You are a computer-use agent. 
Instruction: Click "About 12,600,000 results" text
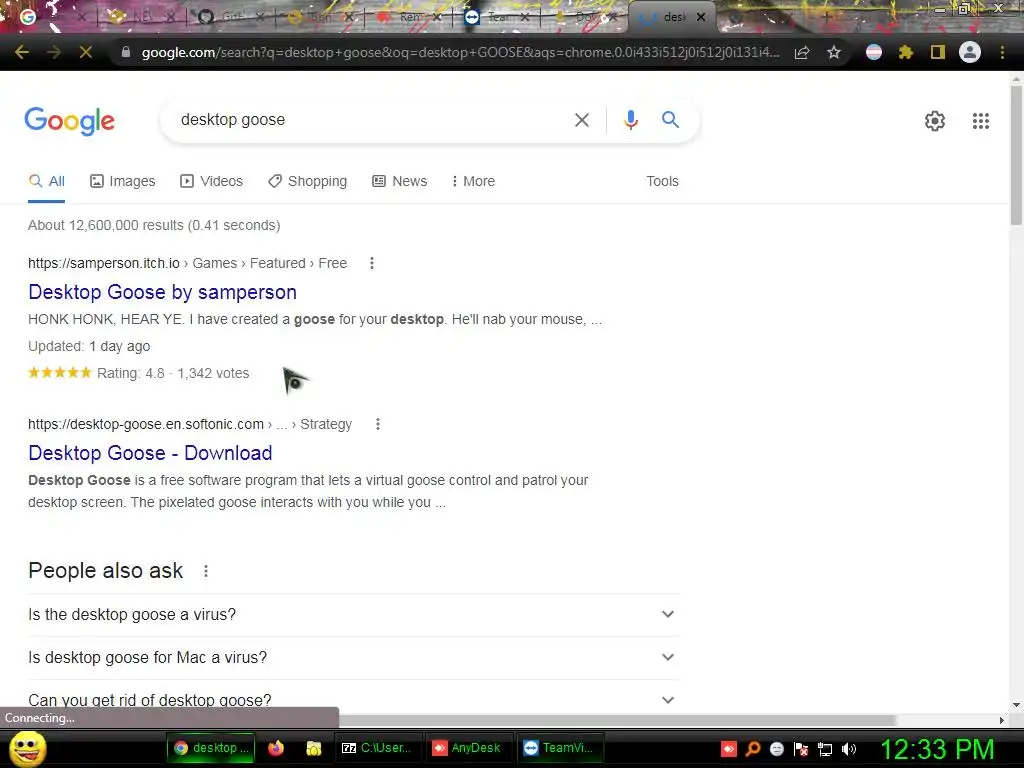click(106, 225)
